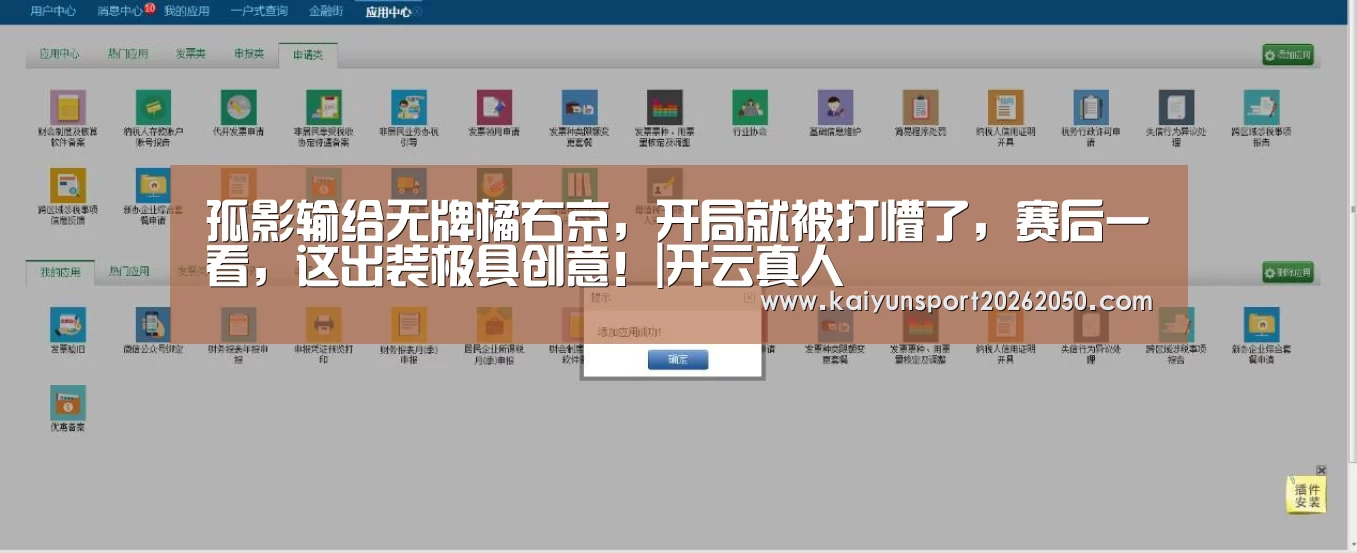Viewport: 1357px width, 553px height.
Task: Click the green 删除应用 button
Action: click(1288, 272)
